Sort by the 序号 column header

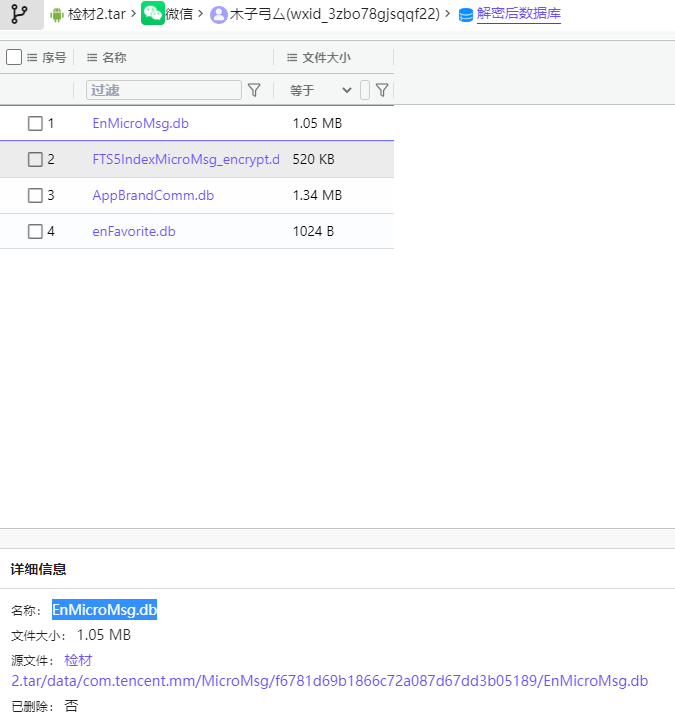pos(54,58)
